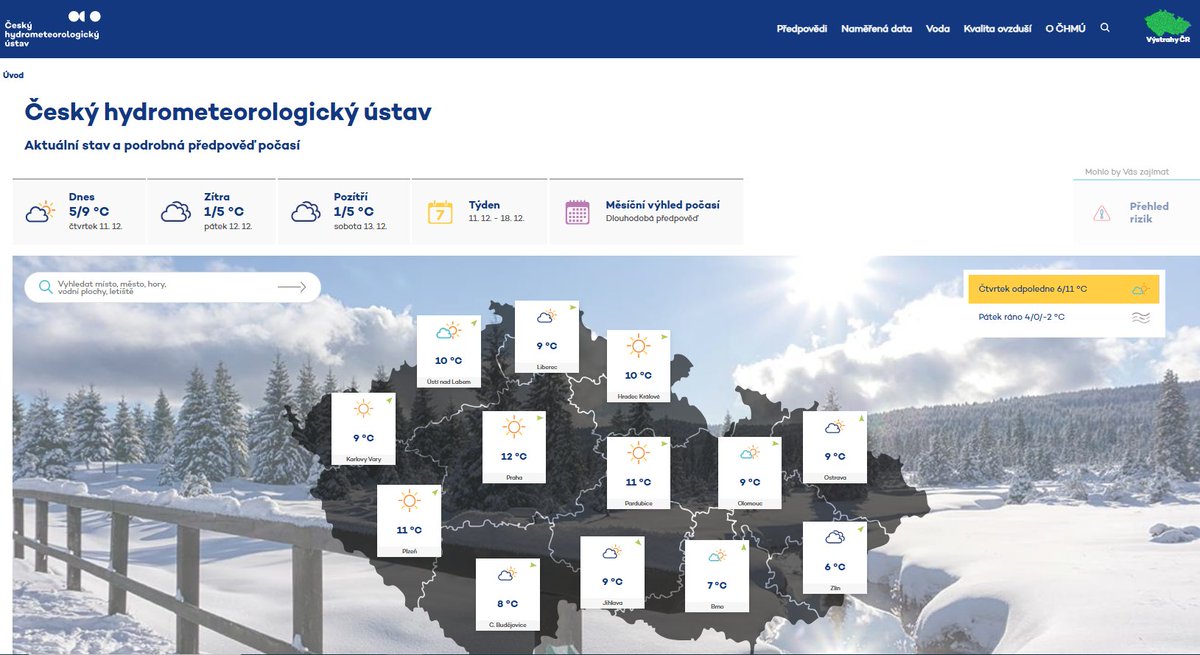Click the Úvod breadcrumb link
1200x655 pixels.
[12, 74]
